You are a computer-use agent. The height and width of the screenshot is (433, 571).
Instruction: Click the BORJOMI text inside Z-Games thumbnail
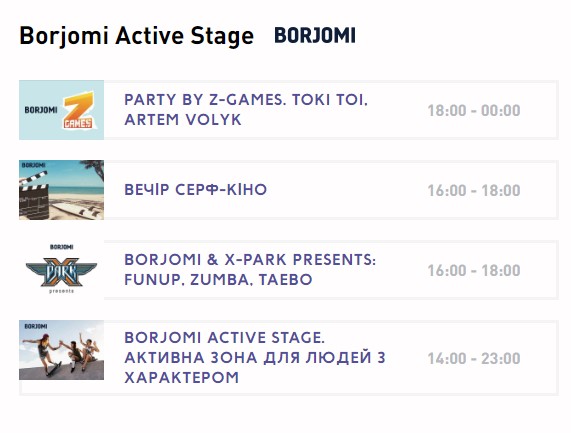(x=41, y=110)
